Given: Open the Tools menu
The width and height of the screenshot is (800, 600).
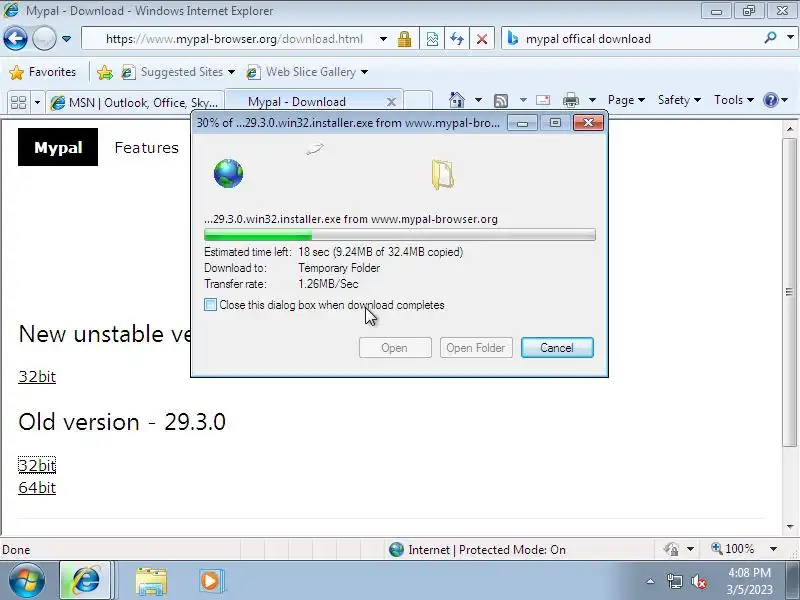Looking at the screenshot, I should point(734,100).
